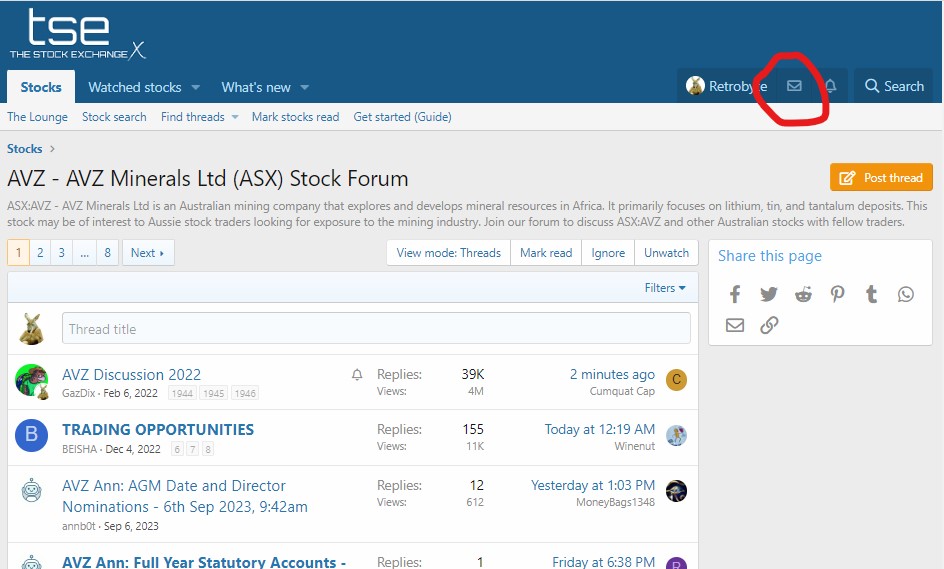Jump to page 1944 of AVZ Discussion
The image size is (944, 569).
tap(182, 393)
